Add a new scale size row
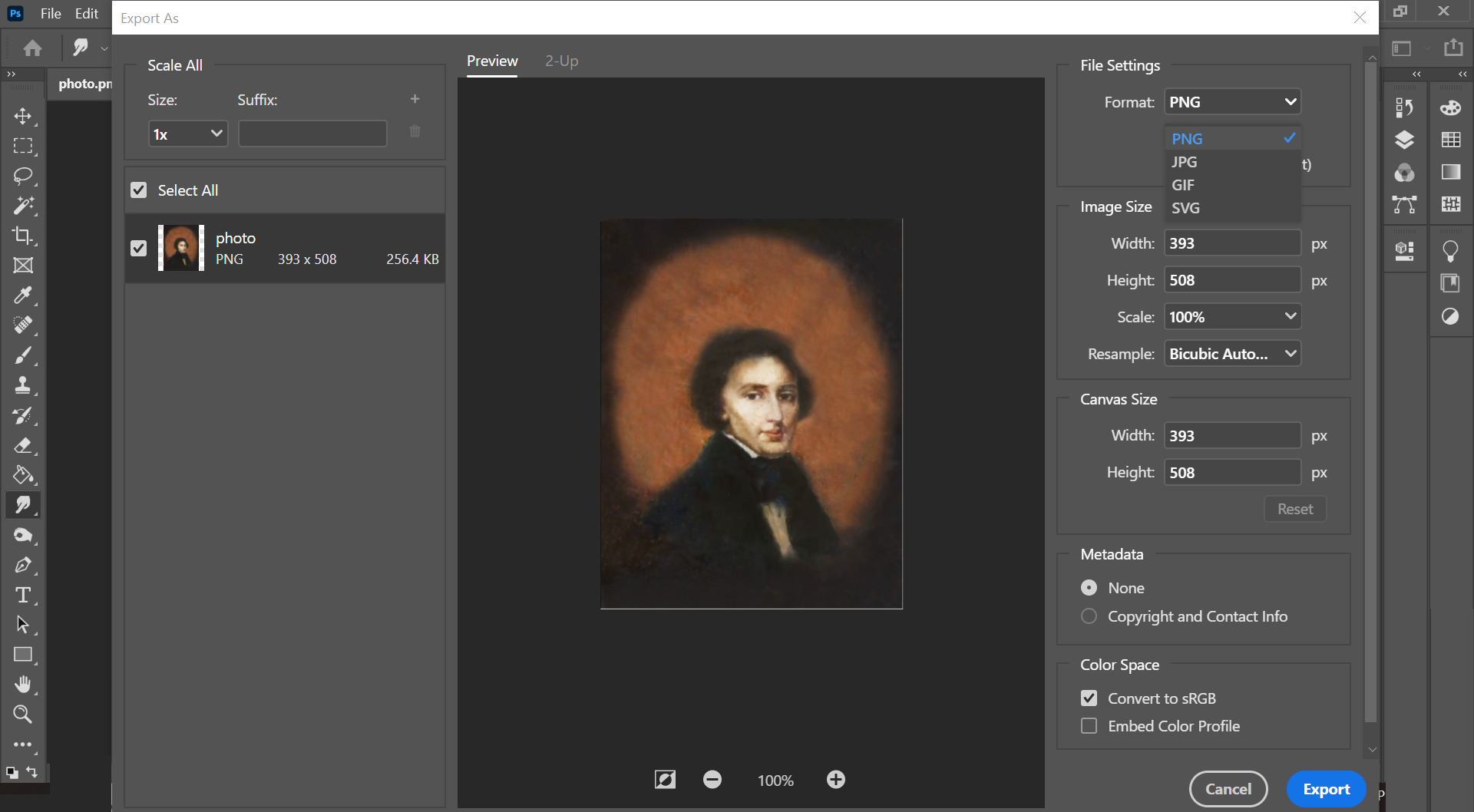The width and height of the screenshot is (1474, 812). pos(415,99)
